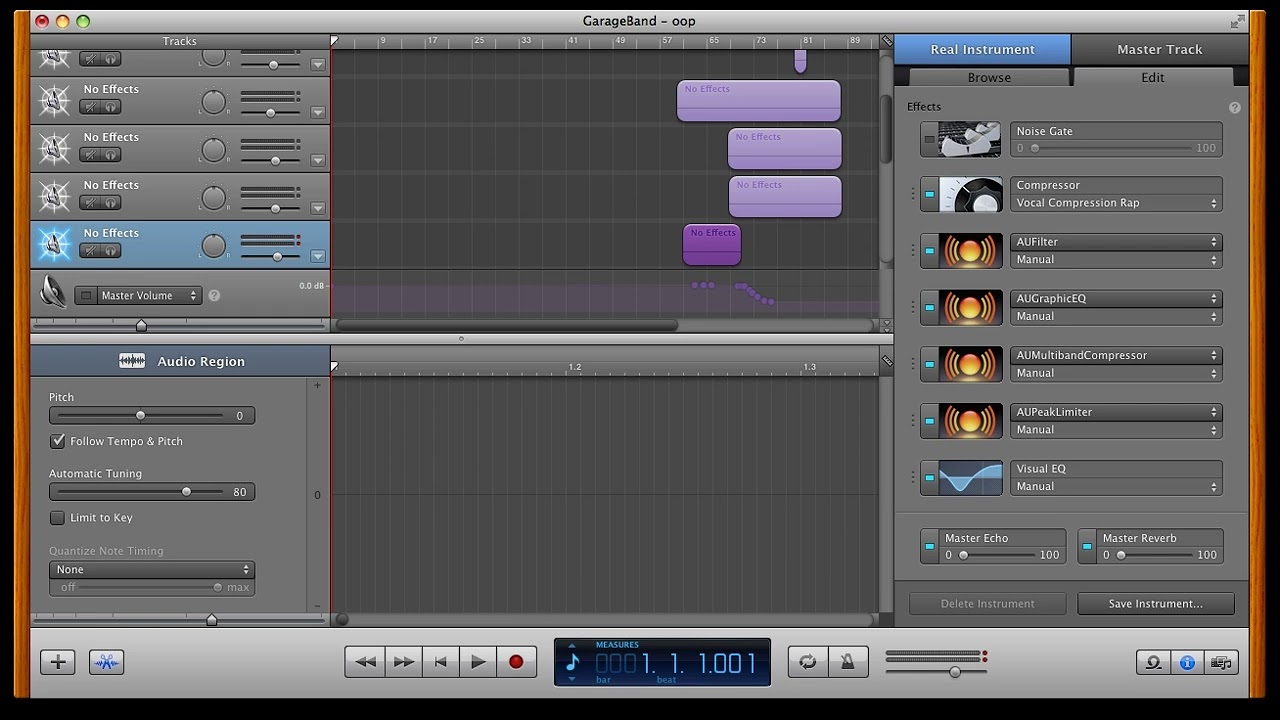Toggle Master Echo on/off

tap(930, 546)
